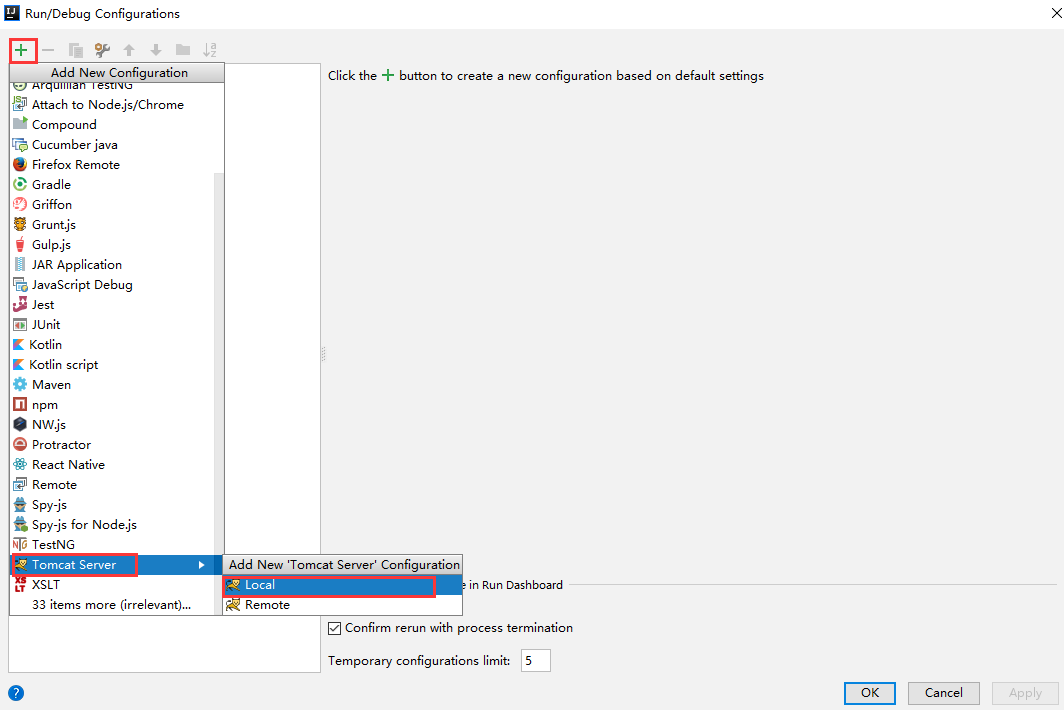Select the Griffon configuration icon

(x=20, y=204)
